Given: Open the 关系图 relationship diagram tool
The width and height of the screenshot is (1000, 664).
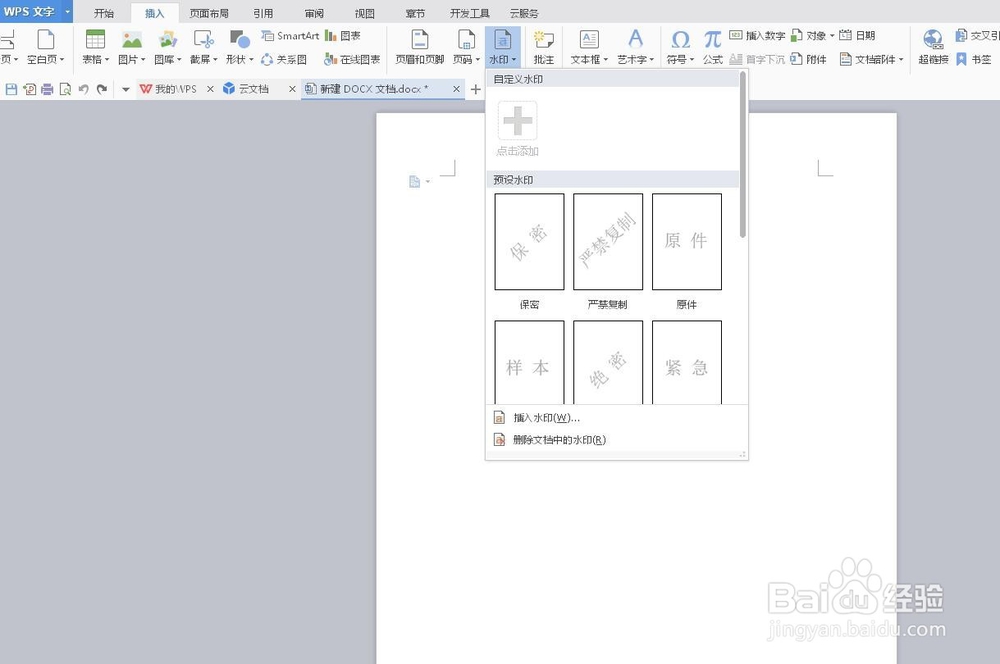Looking at the screenshot, I should coord(284,59).
